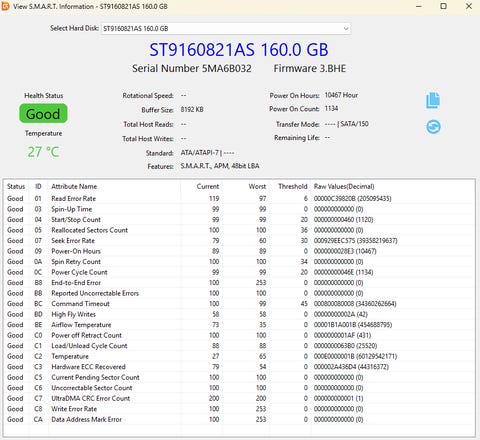Select the Seek Error Rate row
The width and height of the screenshot is (480, 440).
[x=239, y=241]
